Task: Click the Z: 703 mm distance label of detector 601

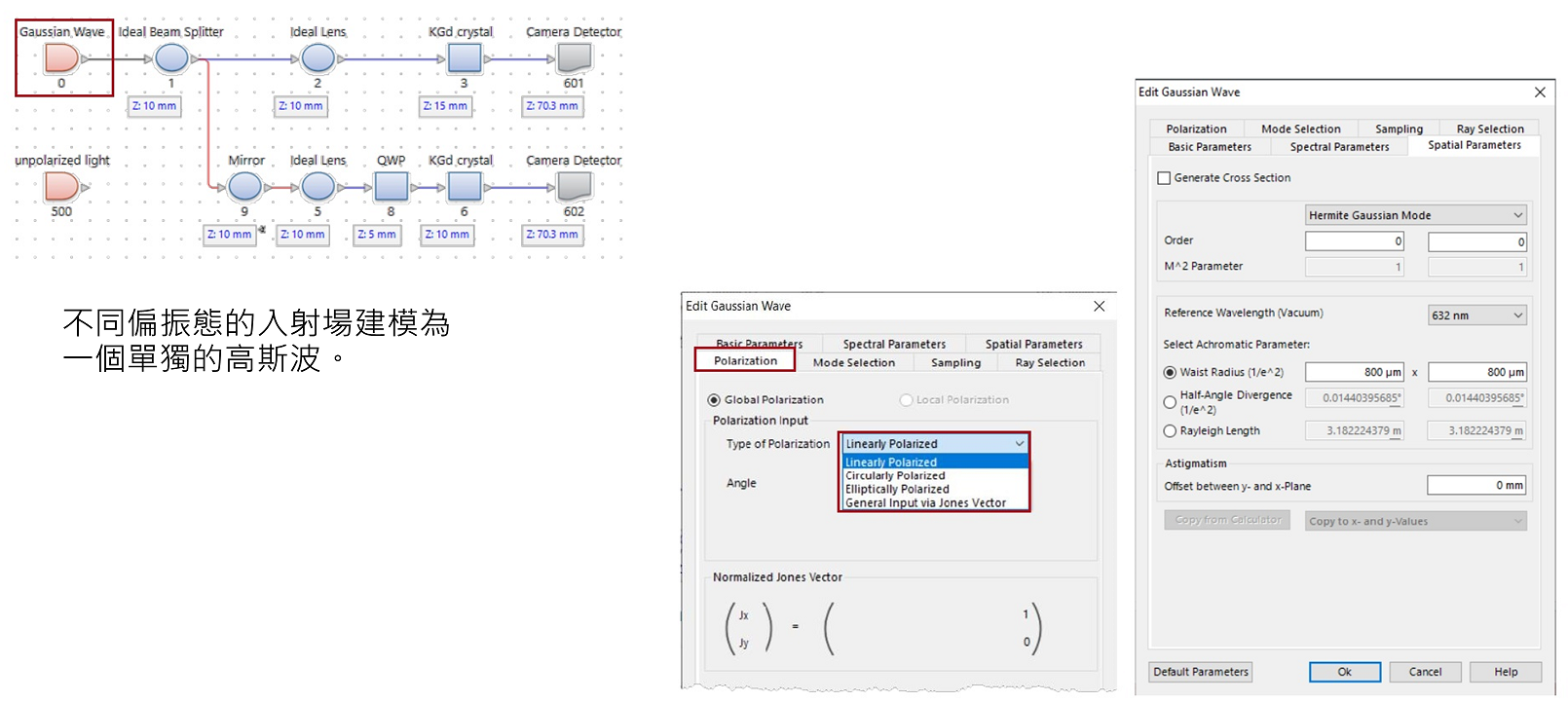Action: (552, 106)
